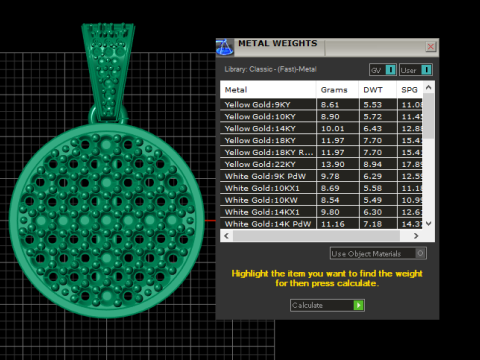This screenshot has width=480, height=360.
Task: Toggle Use Object Materials option
Action: [378, 253]
